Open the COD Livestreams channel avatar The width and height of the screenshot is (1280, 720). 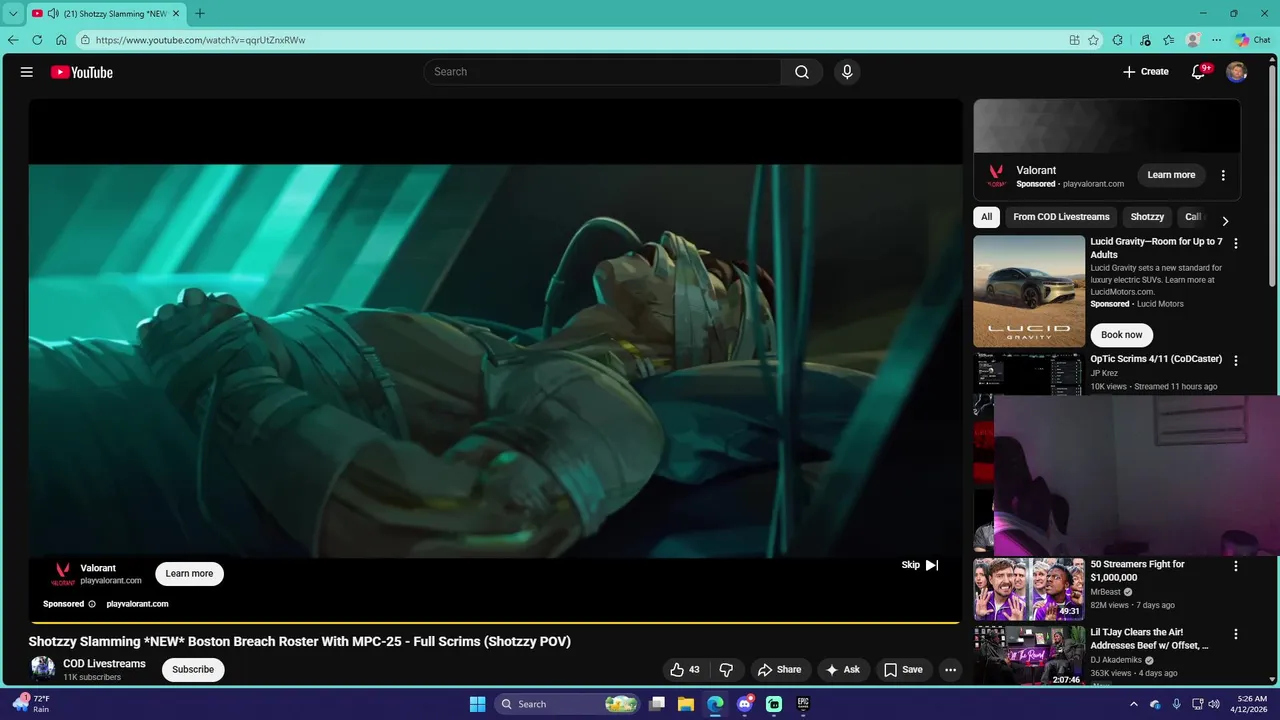(x=43, y=669)
